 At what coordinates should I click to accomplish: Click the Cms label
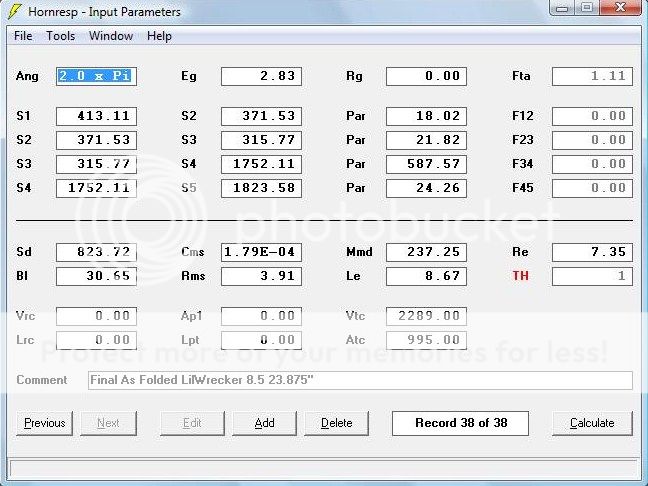(193, 252)
